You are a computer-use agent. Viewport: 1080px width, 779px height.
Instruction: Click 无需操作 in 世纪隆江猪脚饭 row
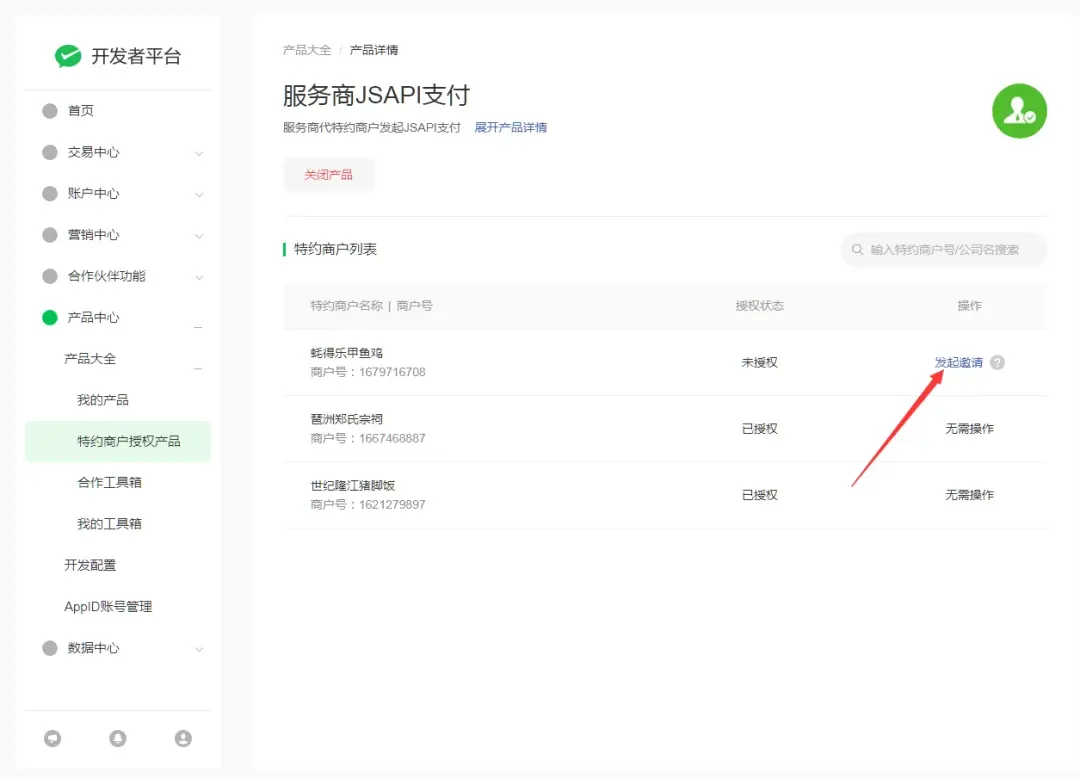(x=969, y=495)
